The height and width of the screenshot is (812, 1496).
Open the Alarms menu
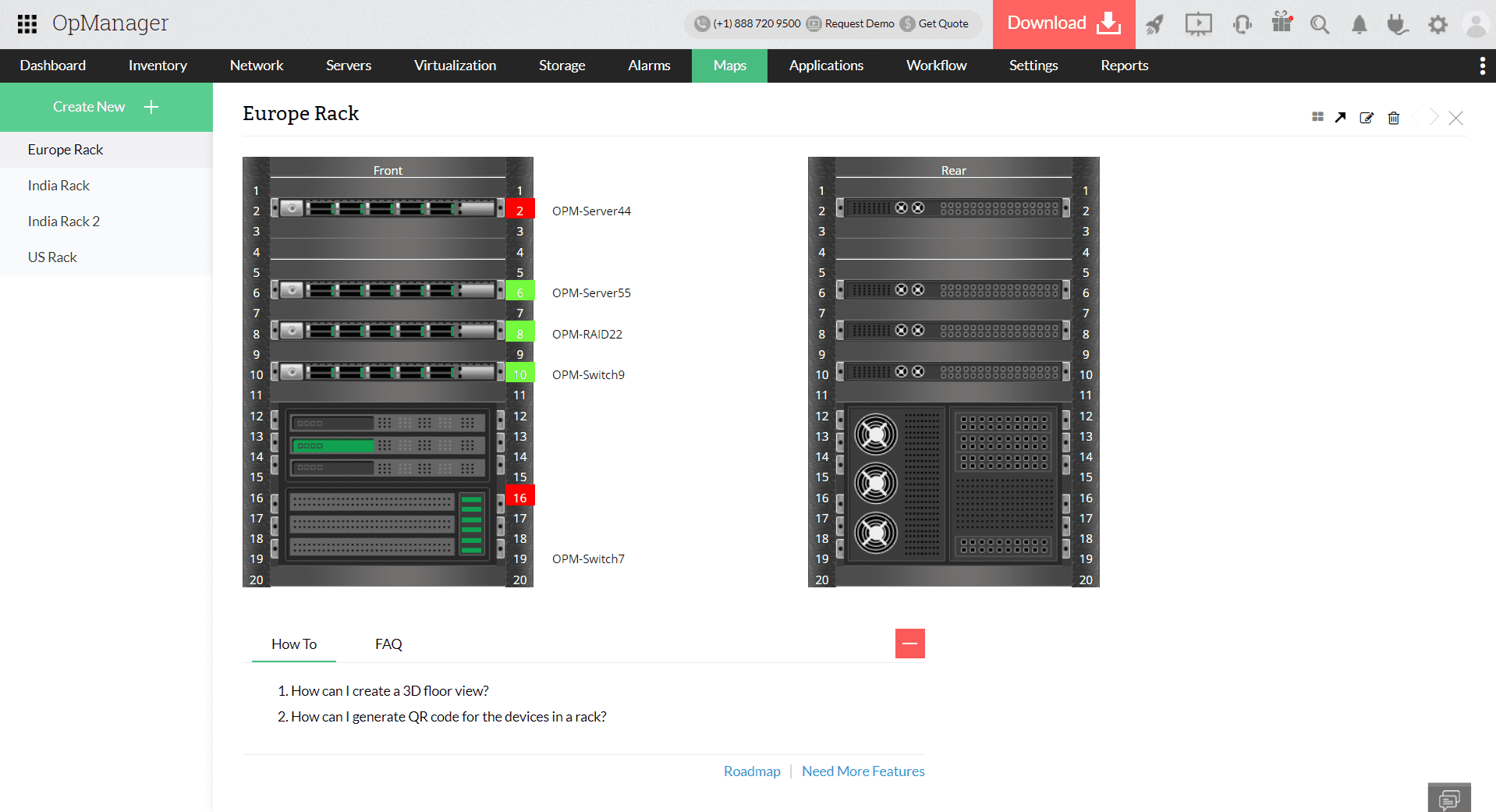click(649, 66)
